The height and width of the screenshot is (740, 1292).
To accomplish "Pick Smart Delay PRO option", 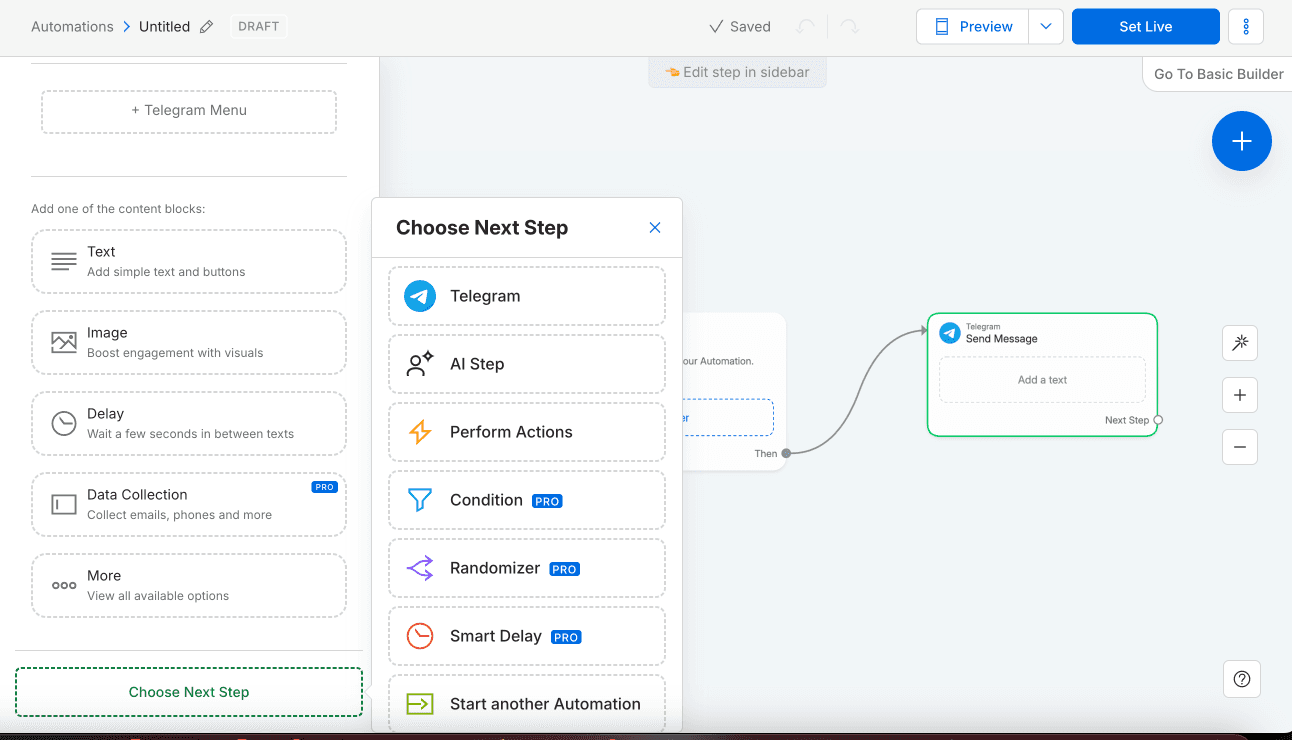I will tap(527, 636).
